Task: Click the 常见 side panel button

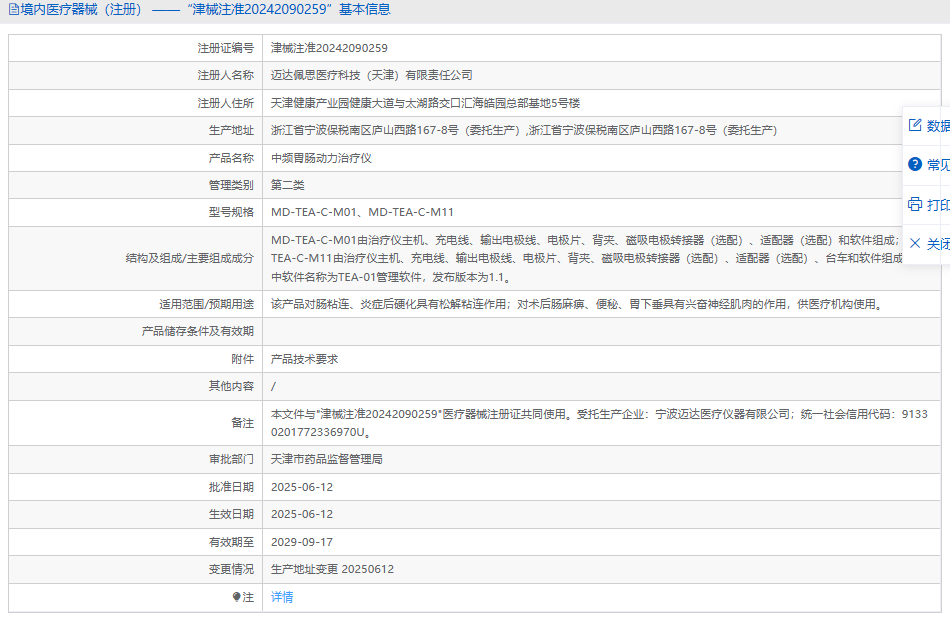Action: tap(926, 164)
